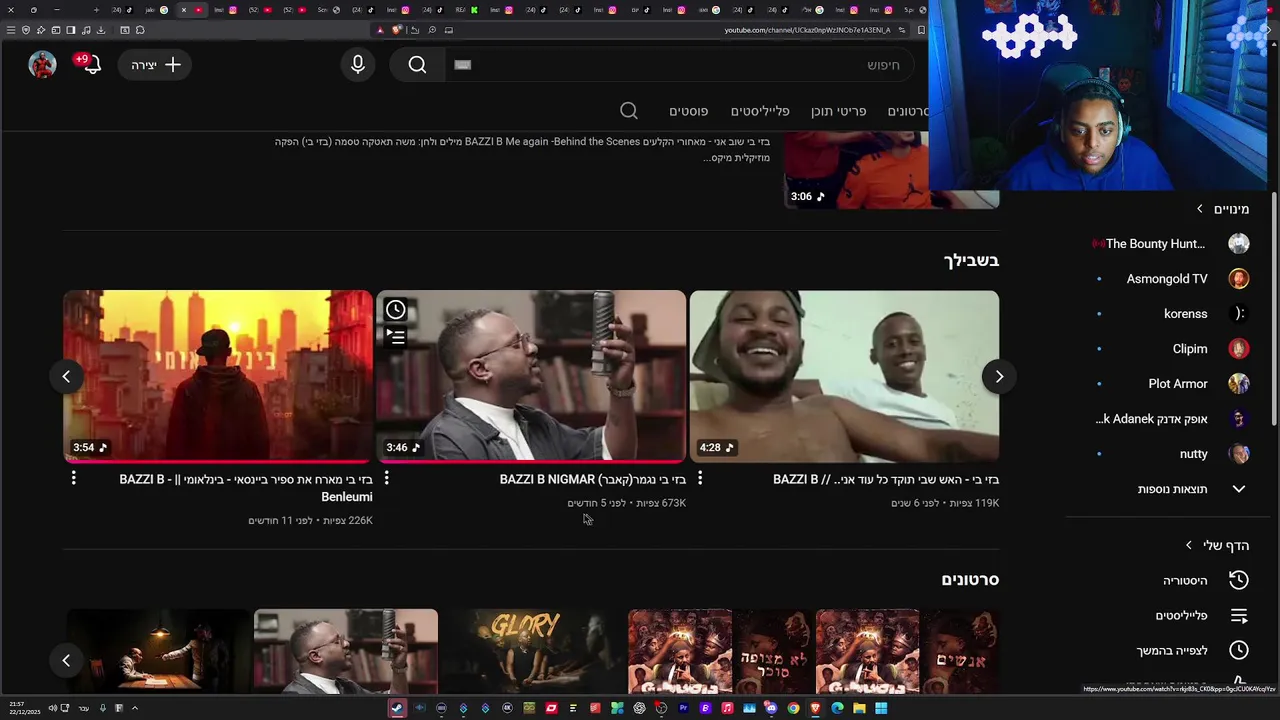Open the הדף שלי section chevron
1280x720 pixels.
click(x=1188, y=545)
